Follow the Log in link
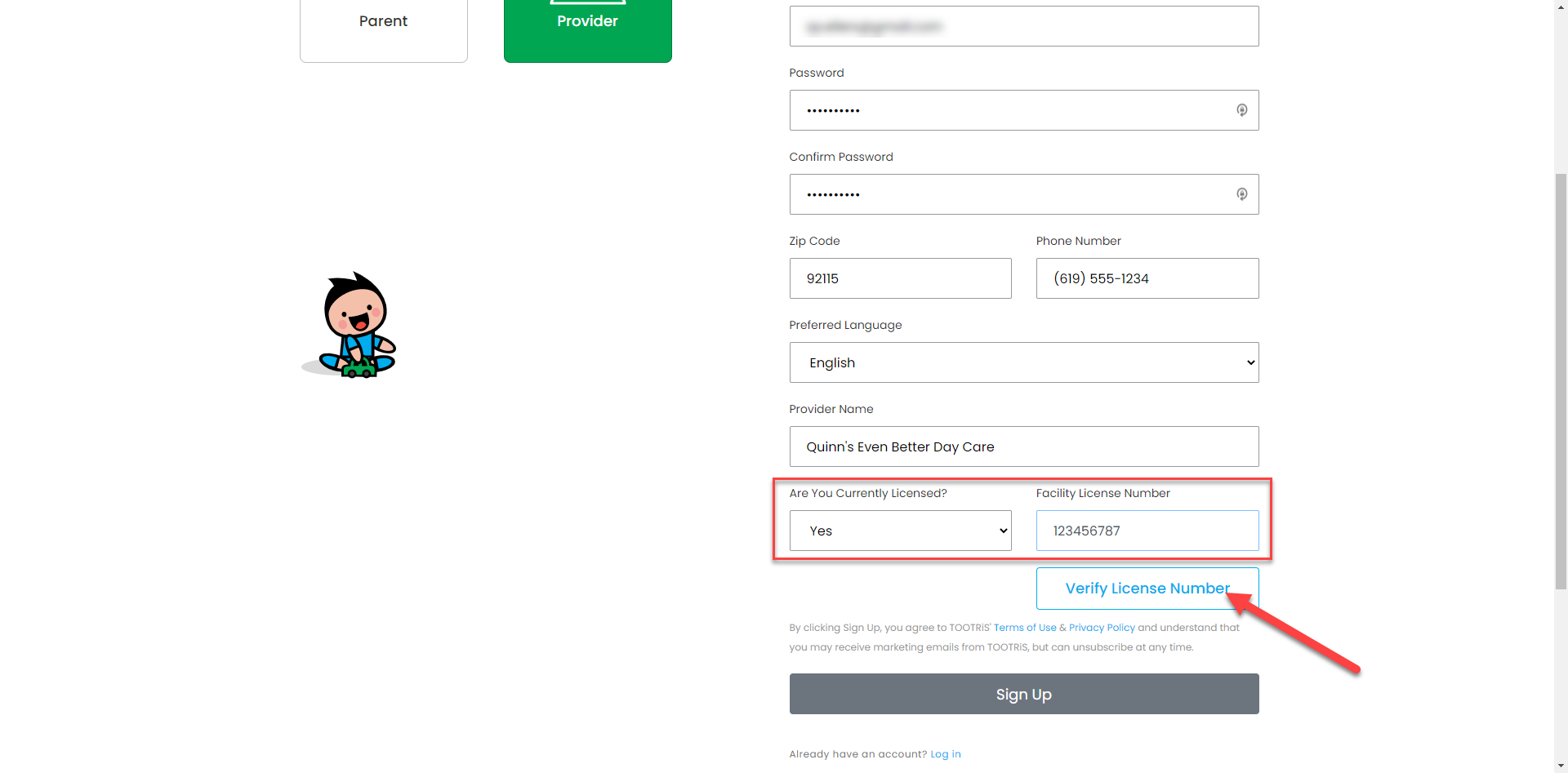 click(x=945, y=754)
